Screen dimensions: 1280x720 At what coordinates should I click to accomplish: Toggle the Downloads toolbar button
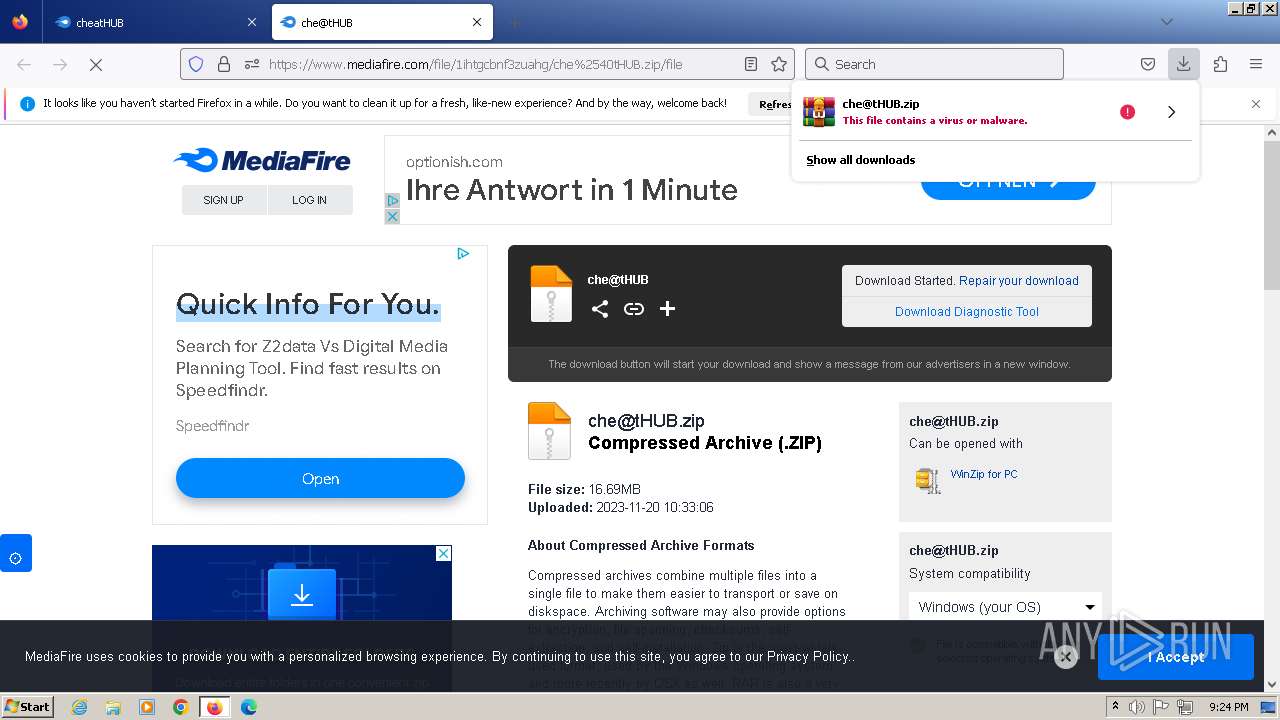pos(1183,64)
